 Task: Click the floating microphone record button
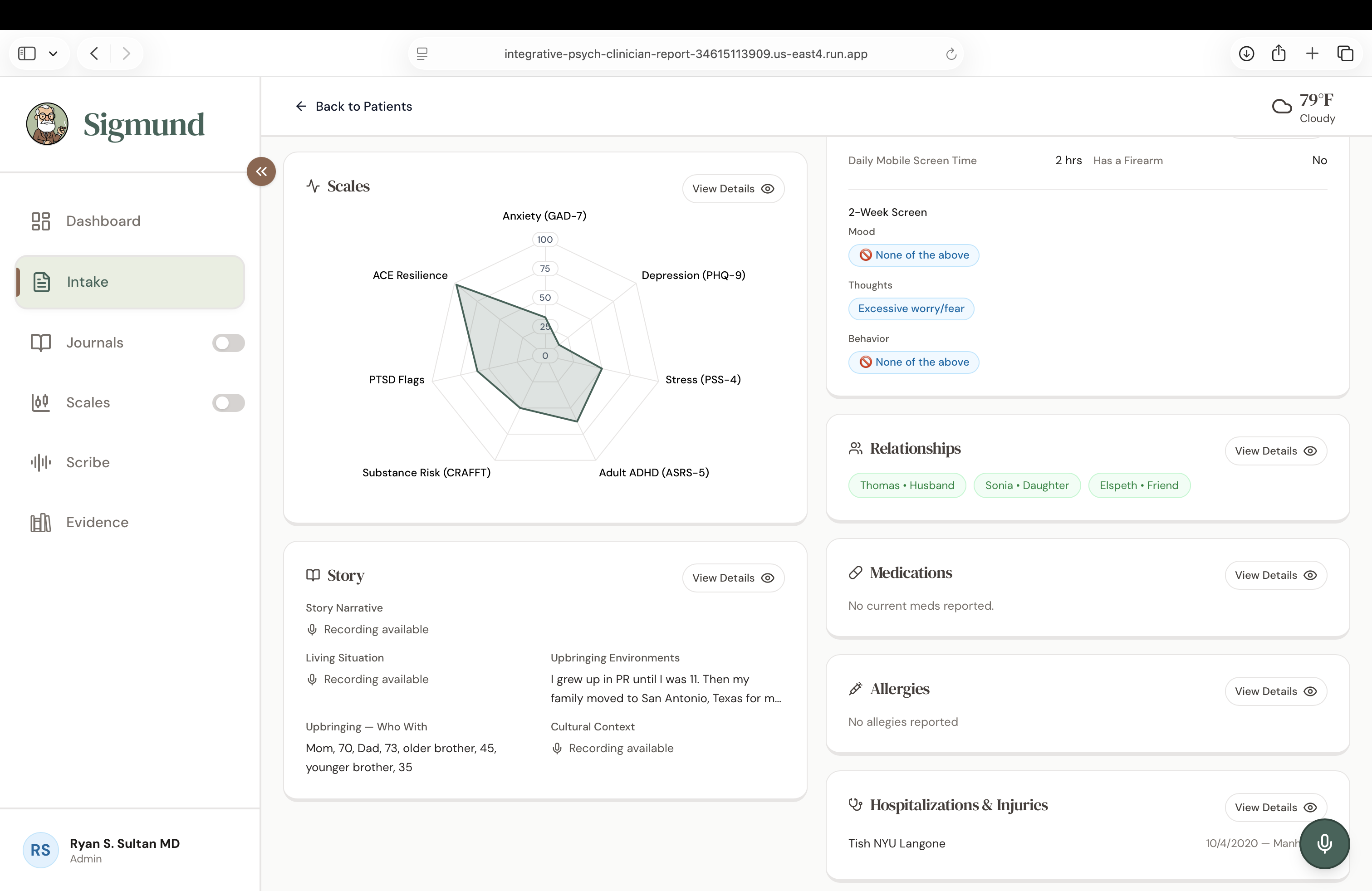(1324, 843)
